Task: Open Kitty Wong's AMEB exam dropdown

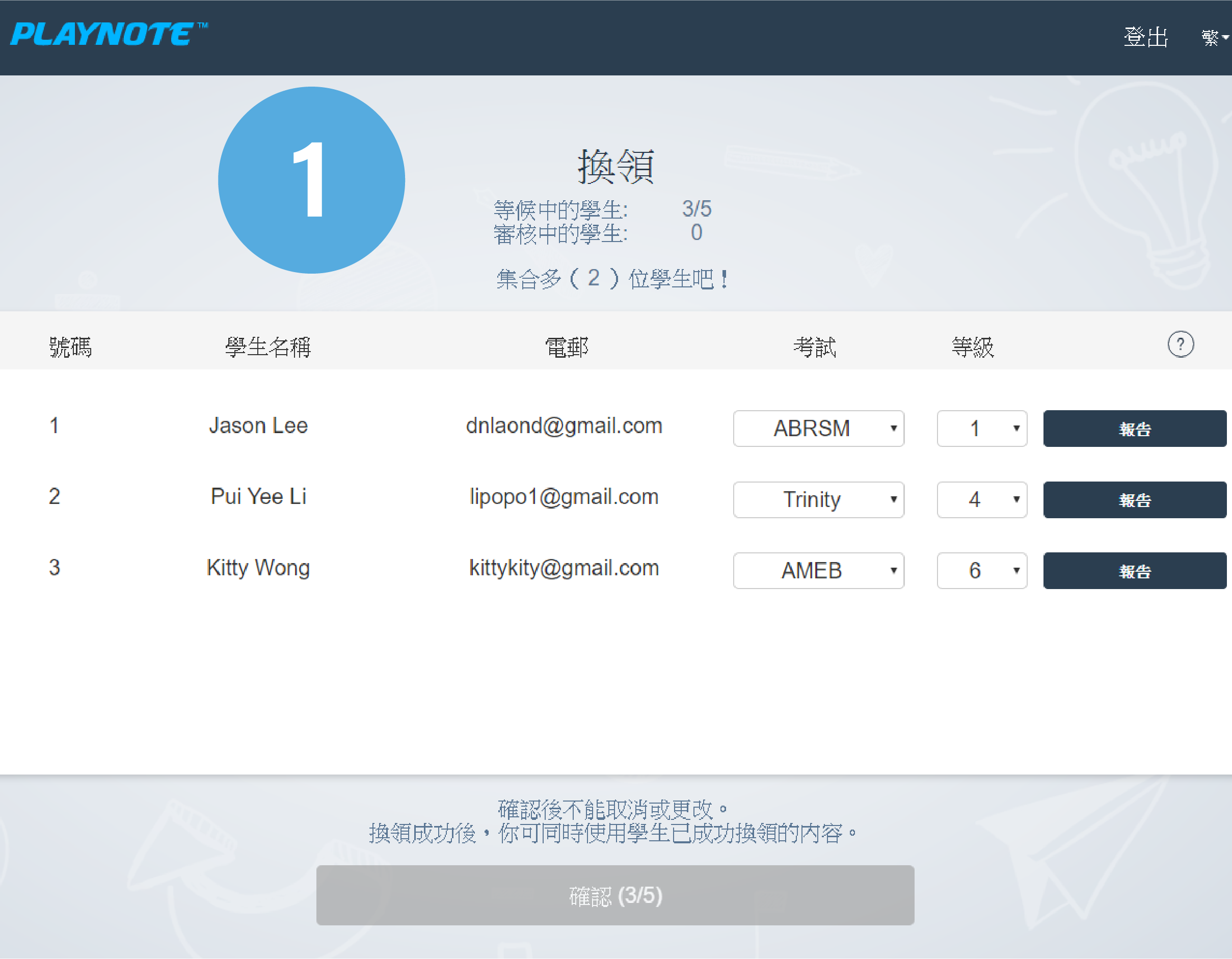Action: point(818,571)
